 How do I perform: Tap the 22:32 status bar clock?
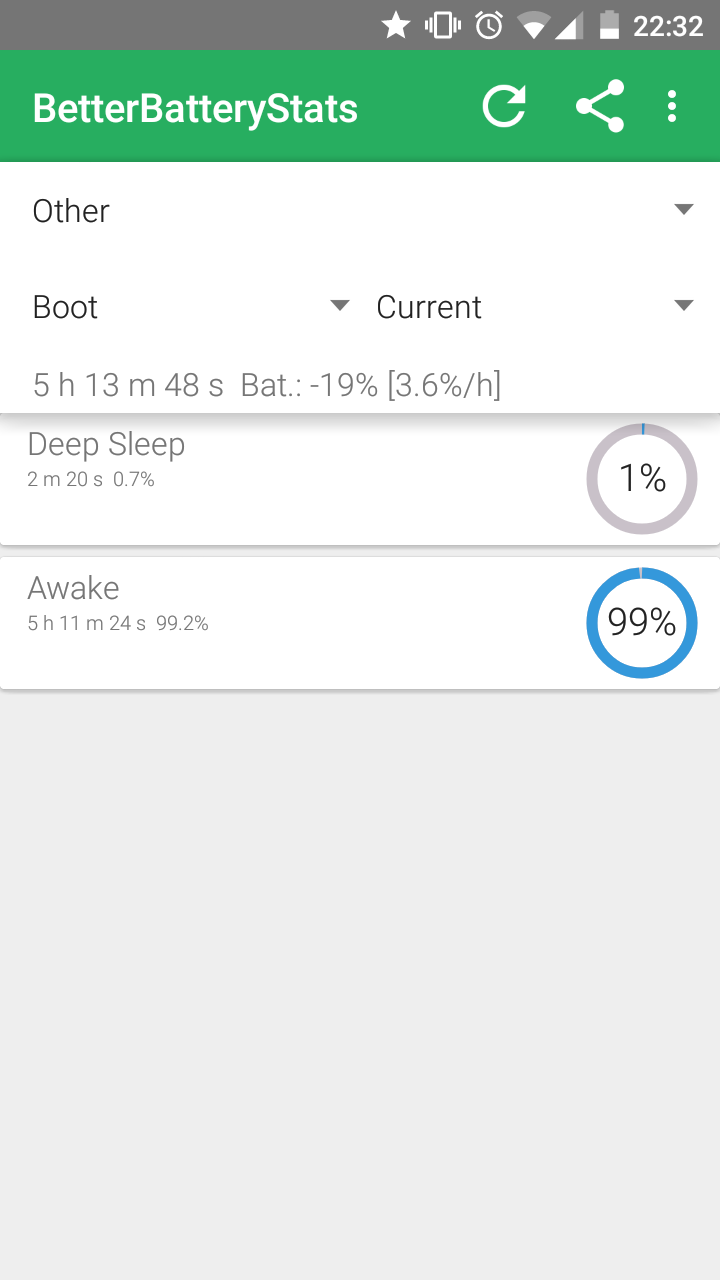(668, 25)
